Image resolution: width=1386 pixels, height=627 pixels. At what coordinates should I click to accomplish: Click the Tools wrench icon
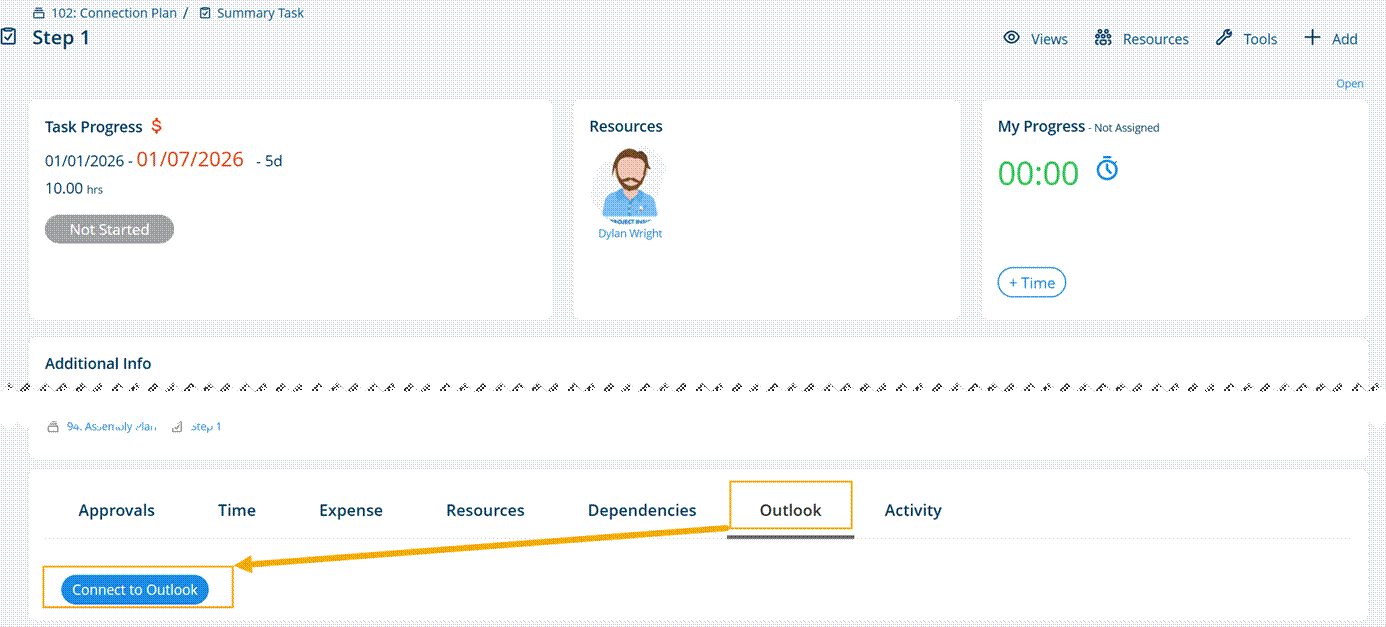pos(1224,38)
